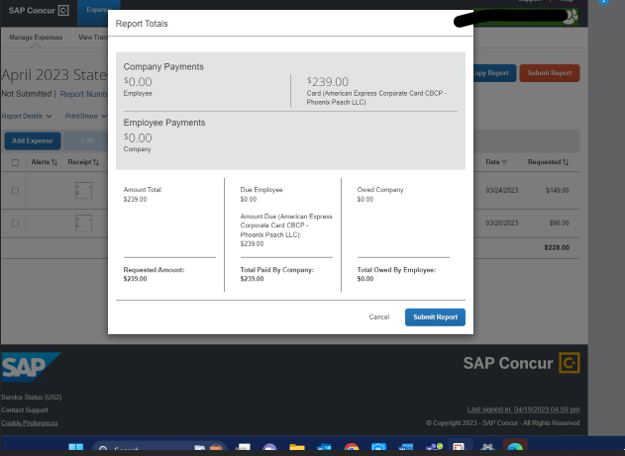This screenshot has width=625, height=456.
Task: Select the 03/20/2023 date cell
Action: coord(501,223)
